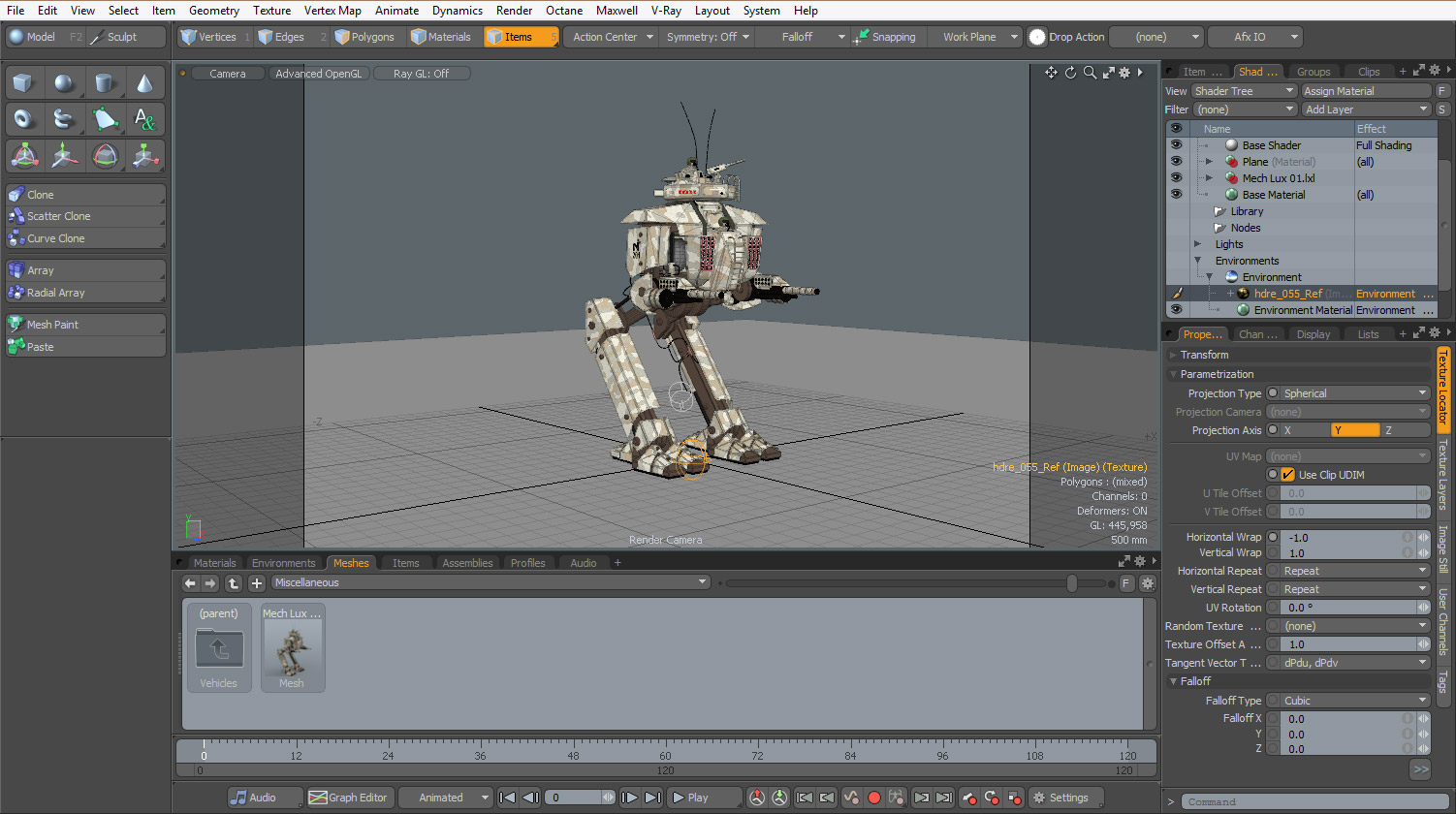Screen dimensions: 1456x814
Task: Open the parent Vehicles folder thumbnail
Action: coord(219,647)
